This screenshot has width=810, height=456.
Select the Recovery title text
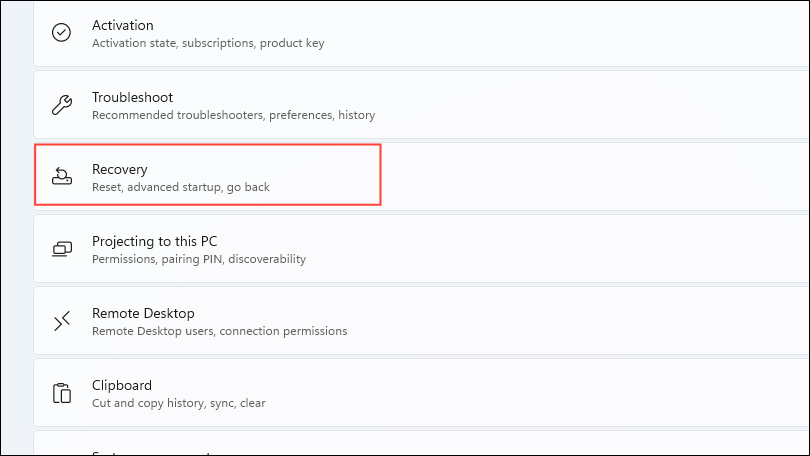[x=119, y=170]
